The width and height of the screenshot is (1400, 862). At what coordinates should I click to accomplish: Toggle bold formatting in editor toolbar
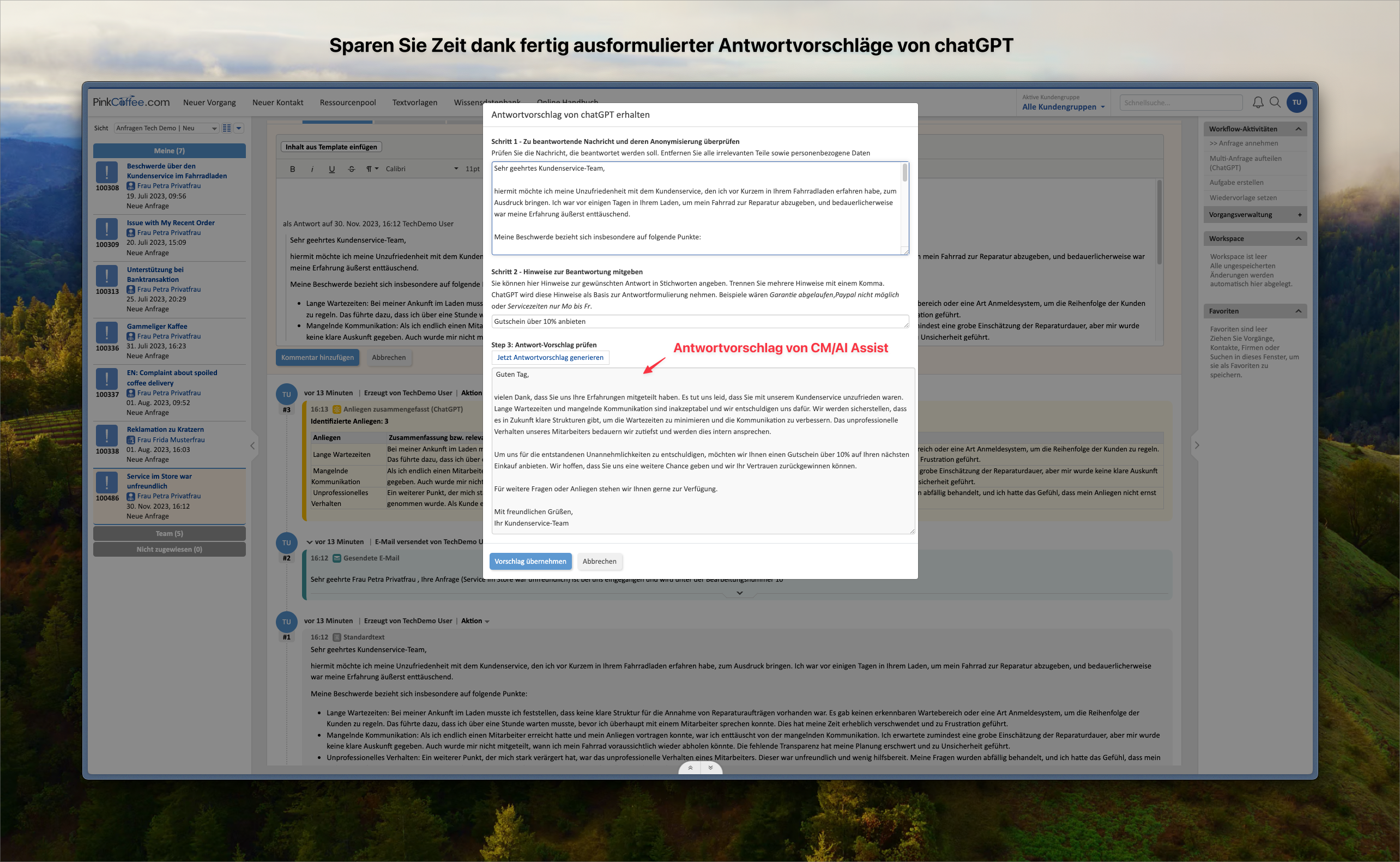tap(292, 169)
